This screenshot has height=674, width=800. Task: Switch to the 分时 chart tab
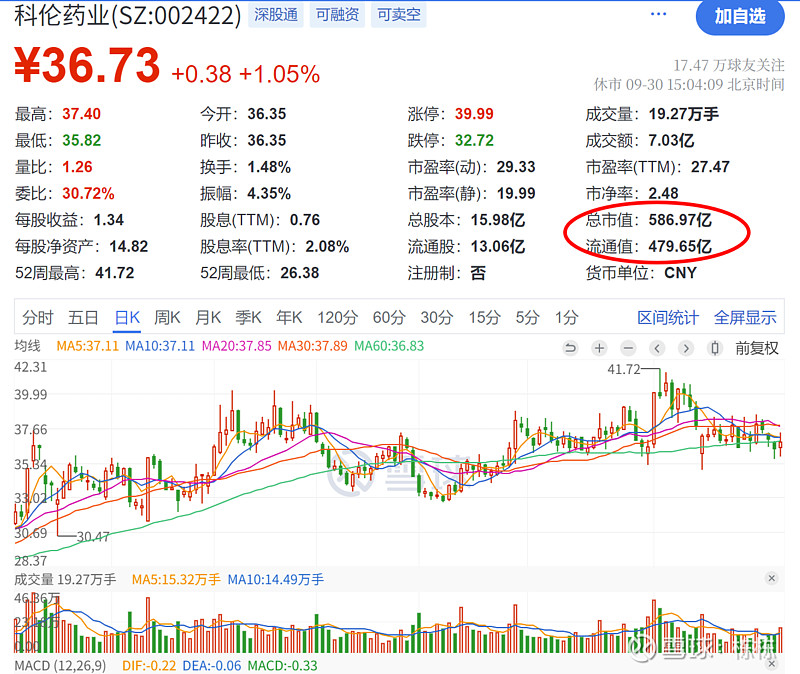(x=37, y=317)
